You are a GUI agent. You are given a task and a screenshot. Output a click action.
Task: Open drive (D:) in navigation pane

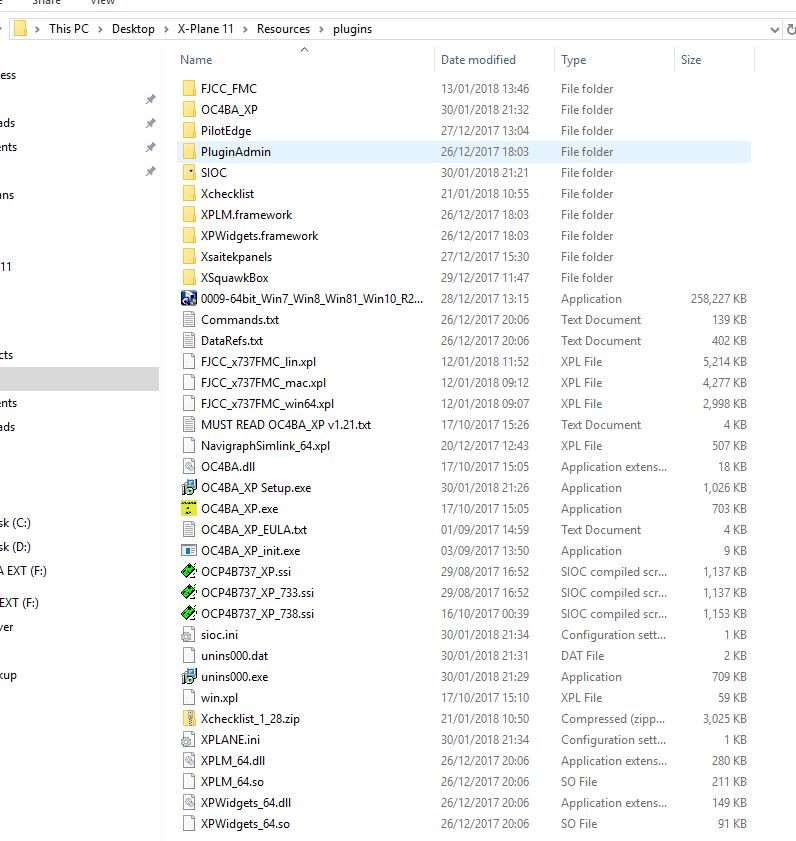click(15, 547)
